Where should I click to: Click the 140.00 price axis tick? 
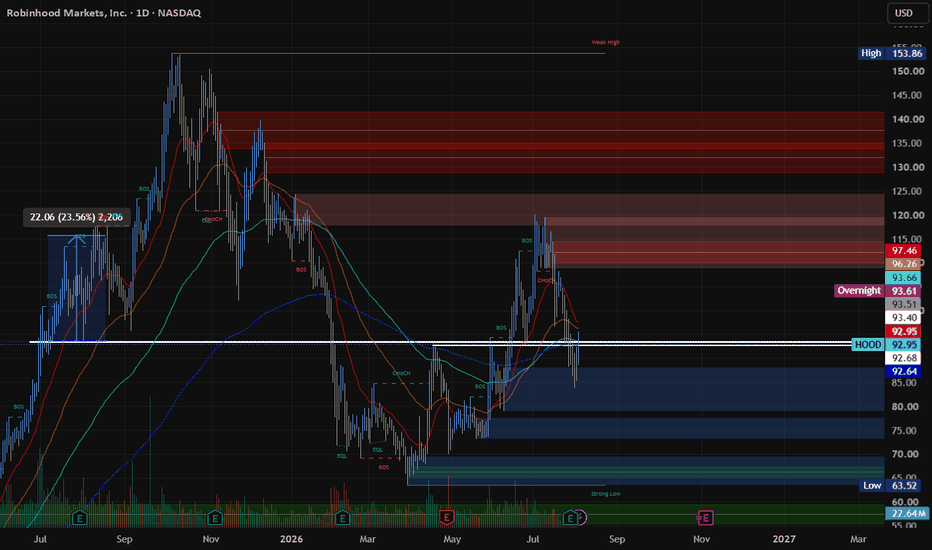908,119
